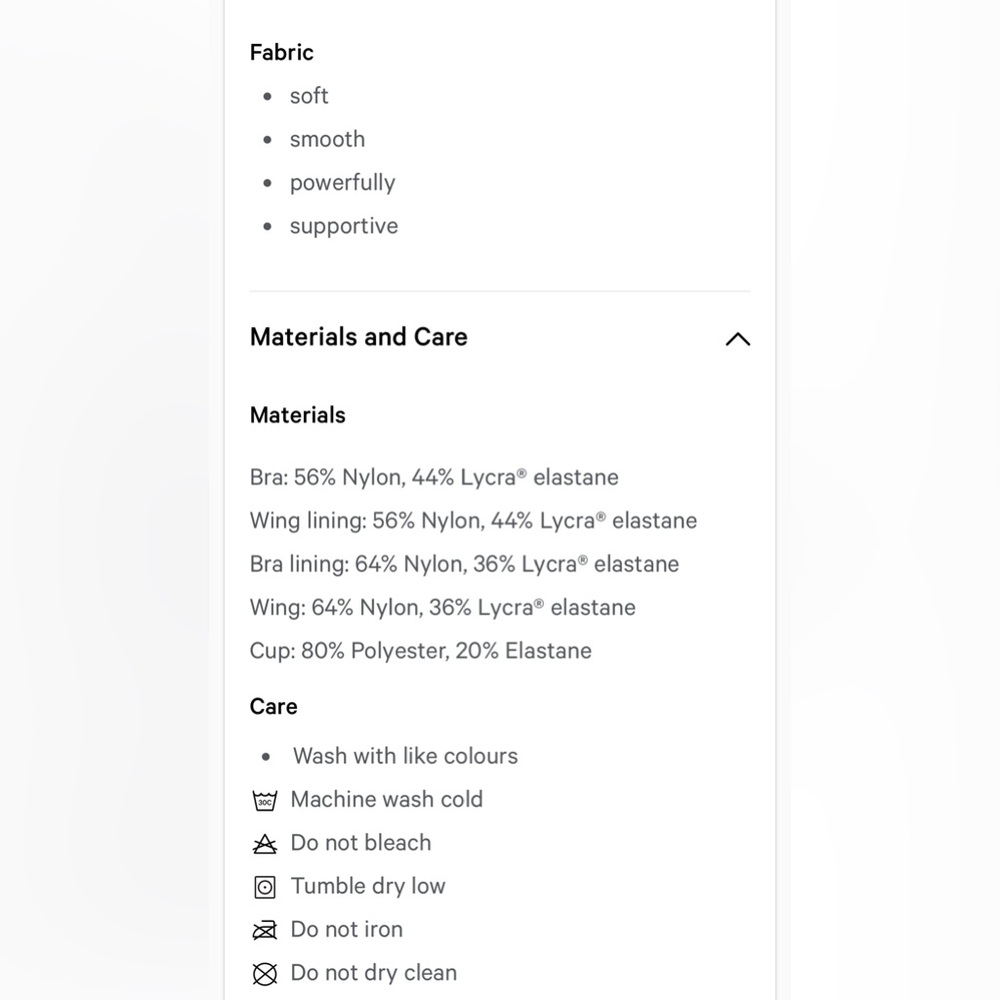Click the tumble dry low icon
The image size is (1000, 1000).
265,887
